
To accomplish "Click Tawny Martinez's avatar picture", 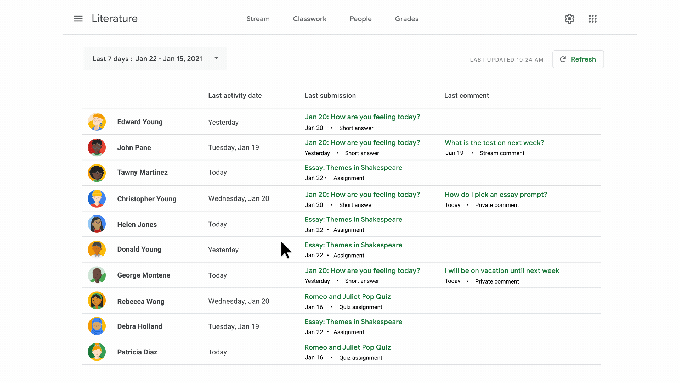I will [97, 173].
